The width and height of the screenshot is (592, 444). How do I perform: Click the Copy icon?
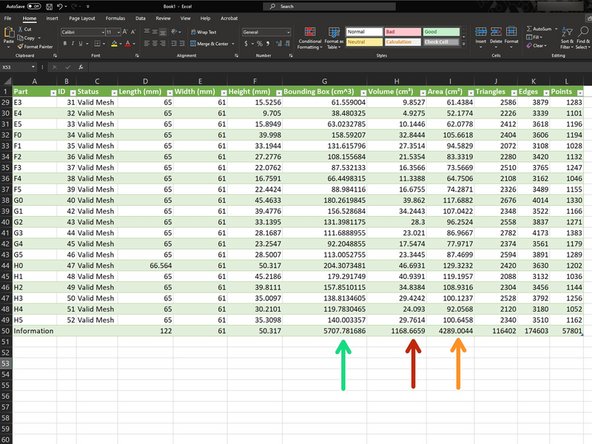pos(20,38)
